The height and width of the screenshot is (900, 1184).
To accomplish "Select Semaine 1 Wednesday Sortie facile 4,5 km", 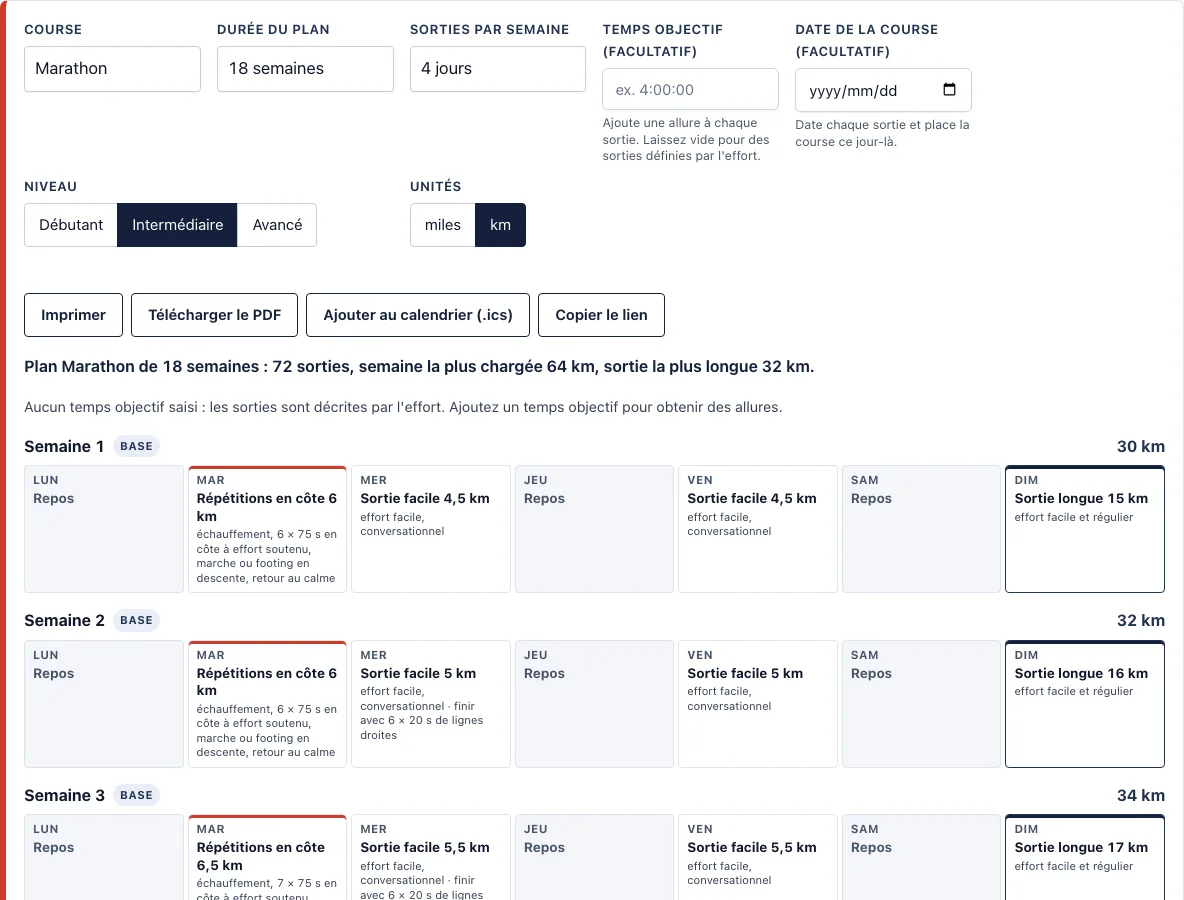I will tap(431, 529).
